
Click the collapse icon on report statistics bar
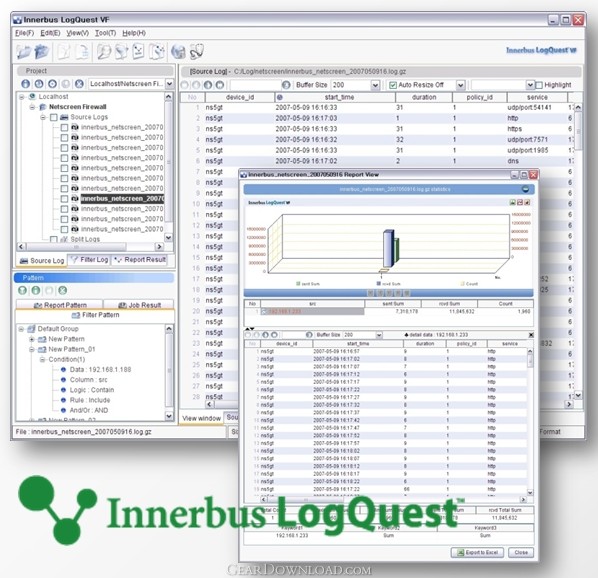pyautogui.click(x=525, y=189)
